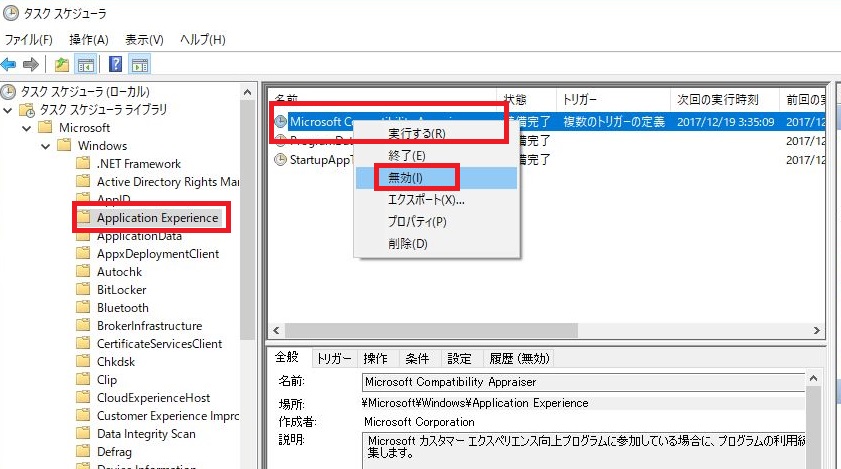This screenshot has width=841, height=469.
Task: Click the Up one level folder icon
Action: point(62,65)
